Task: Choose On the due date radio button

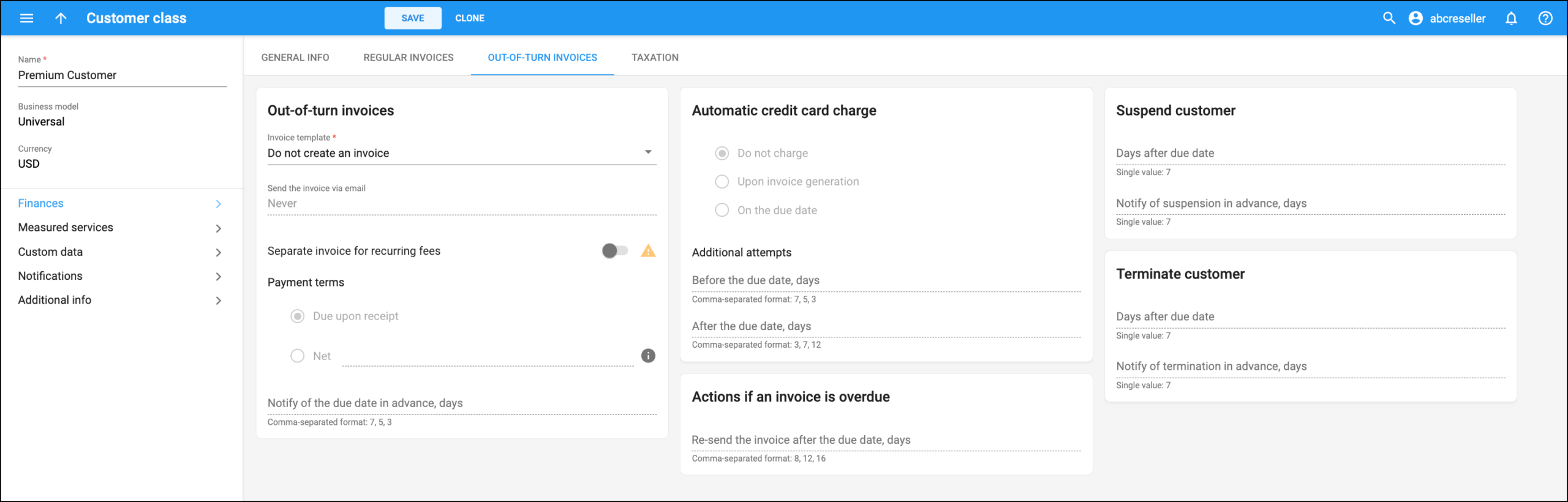Action: (722, 210)
